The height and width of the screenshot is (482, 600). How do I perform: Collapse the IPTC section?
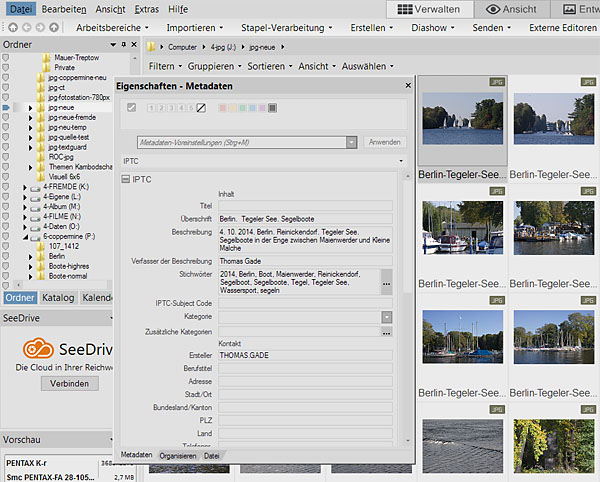click(x=126, y=179)
